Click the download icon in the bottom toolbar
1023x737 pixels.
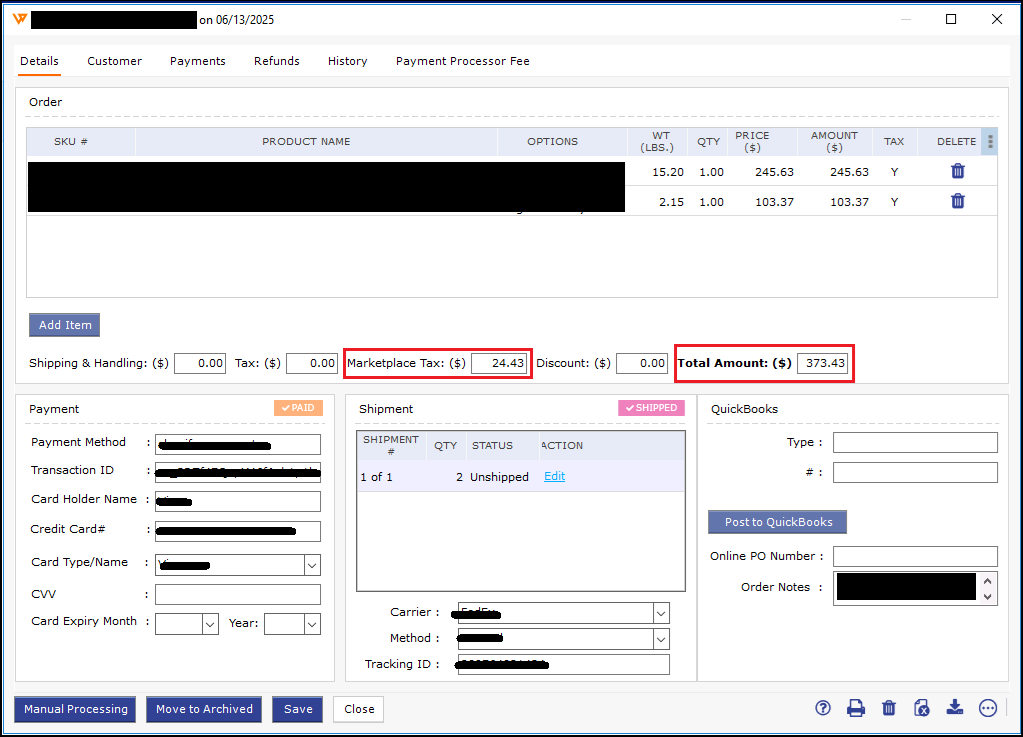tap(955, 708)
